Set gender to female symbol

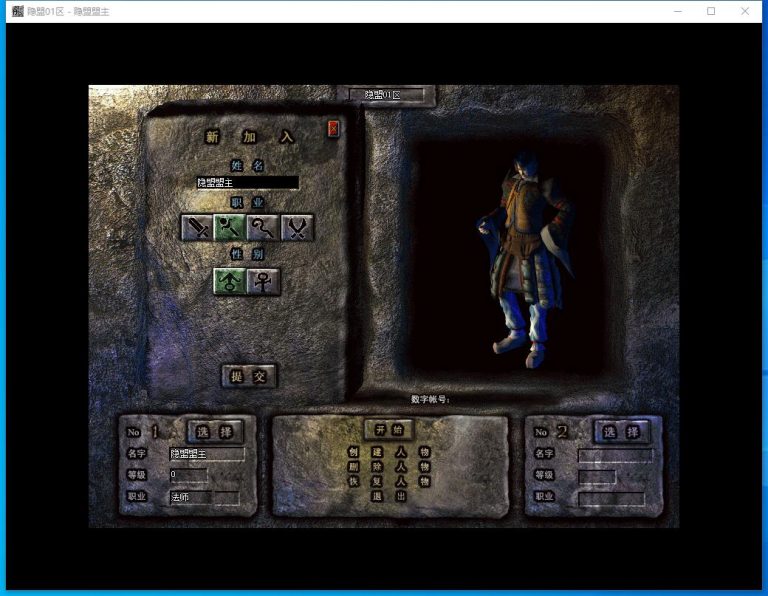tap(264, 281)
